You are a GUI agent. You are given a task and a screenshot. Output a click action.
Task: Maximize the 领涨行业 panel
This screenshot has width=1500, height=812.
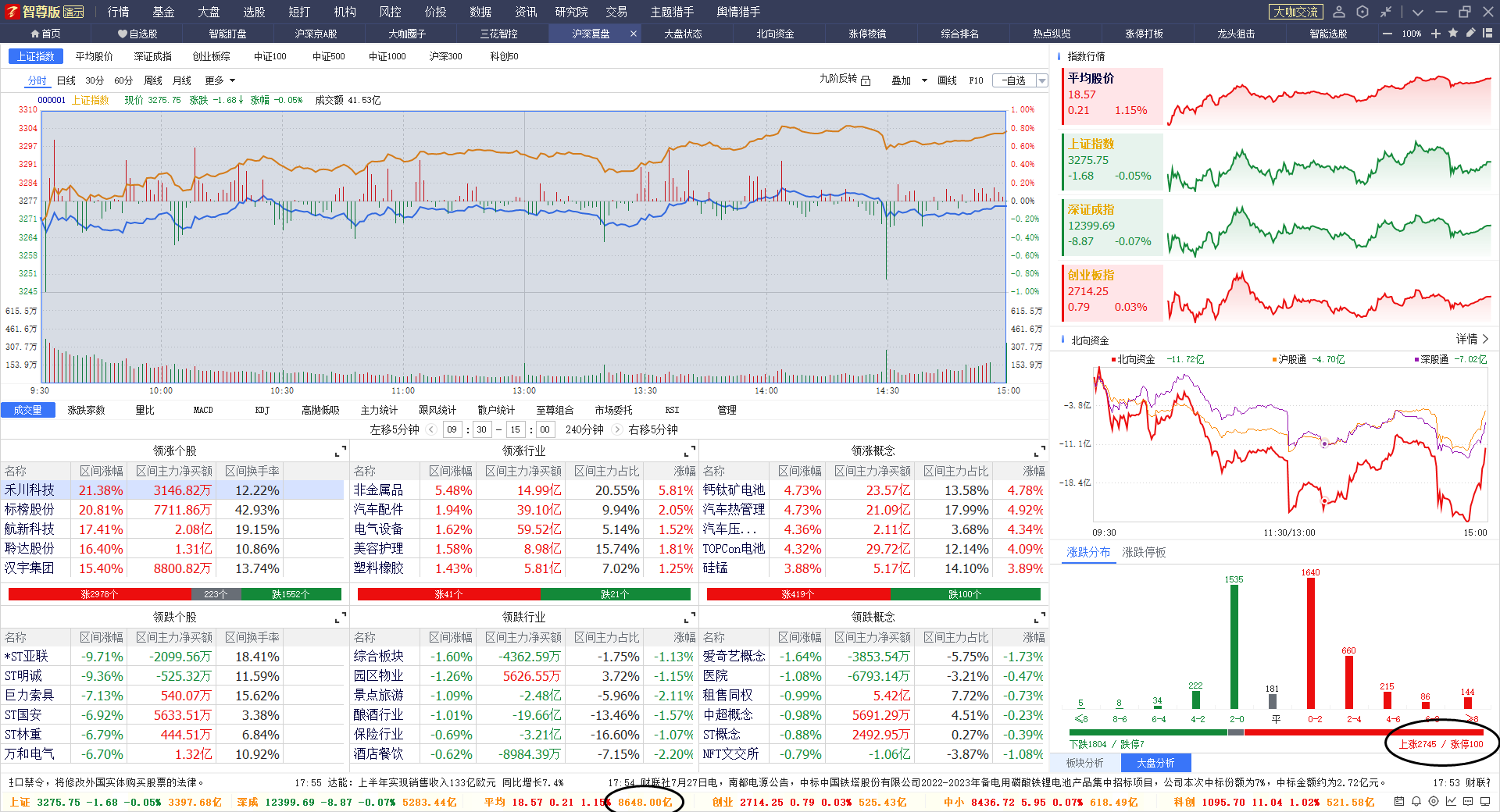690,451
